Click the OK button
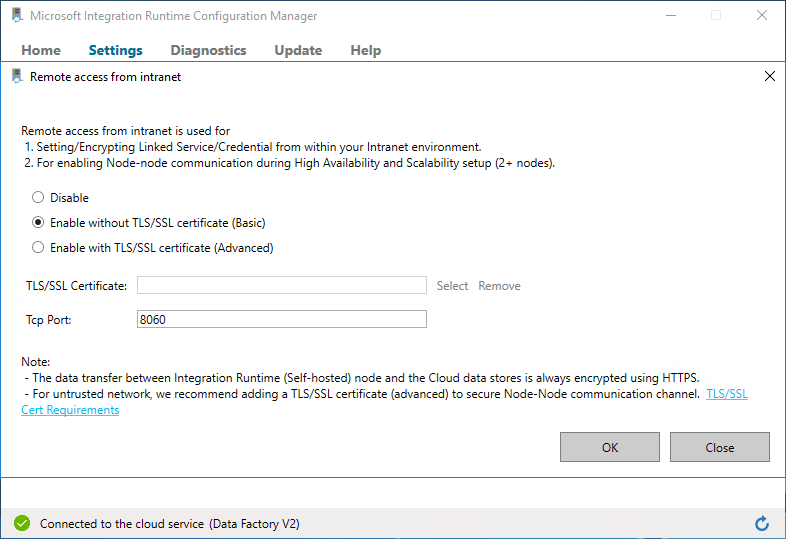The height and width of the screenshot is (539, 786). (x=610, y=447)
